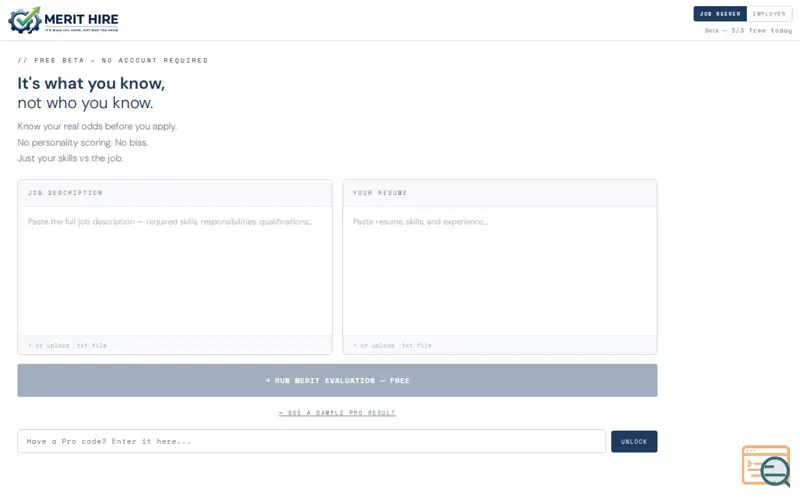
Task: Click "Just your skills vs the job." text
Action: [x=70, y=158]
